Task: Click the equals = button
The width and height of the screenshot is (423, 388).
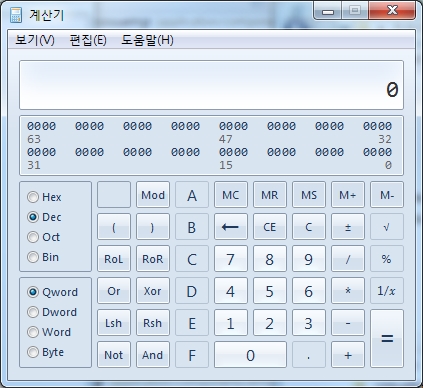Action: [x=387, y=339]
